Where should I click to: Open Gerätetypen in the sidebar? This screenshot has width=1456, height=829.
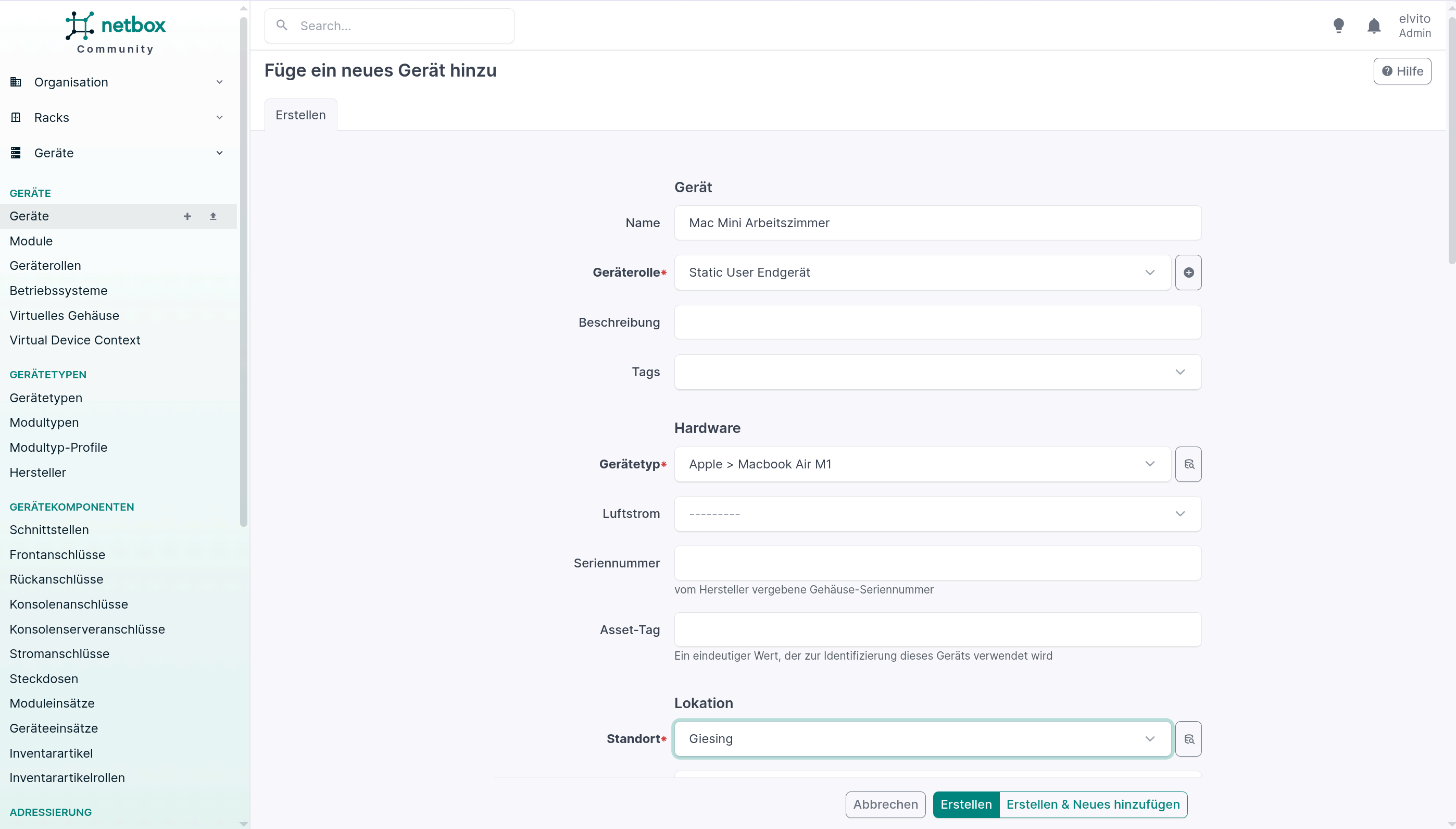point(46,398)
